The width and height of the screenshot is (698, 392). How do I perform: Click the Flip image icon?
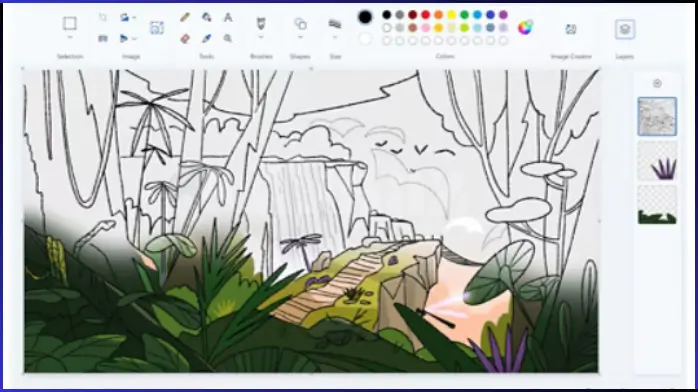coord(124,39)
